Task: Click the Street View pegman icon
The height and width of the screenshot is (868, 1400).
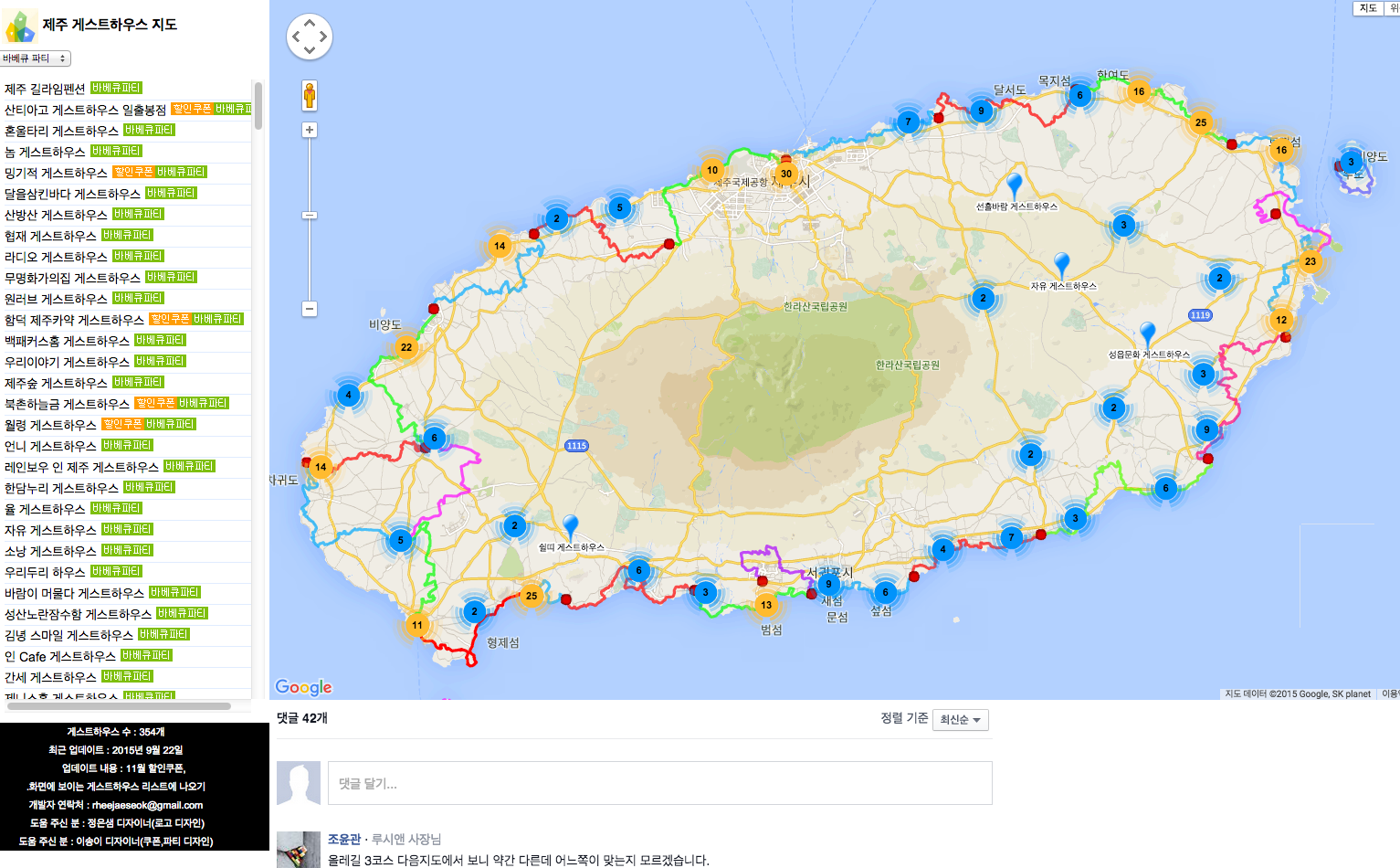Action: [310, 95]
